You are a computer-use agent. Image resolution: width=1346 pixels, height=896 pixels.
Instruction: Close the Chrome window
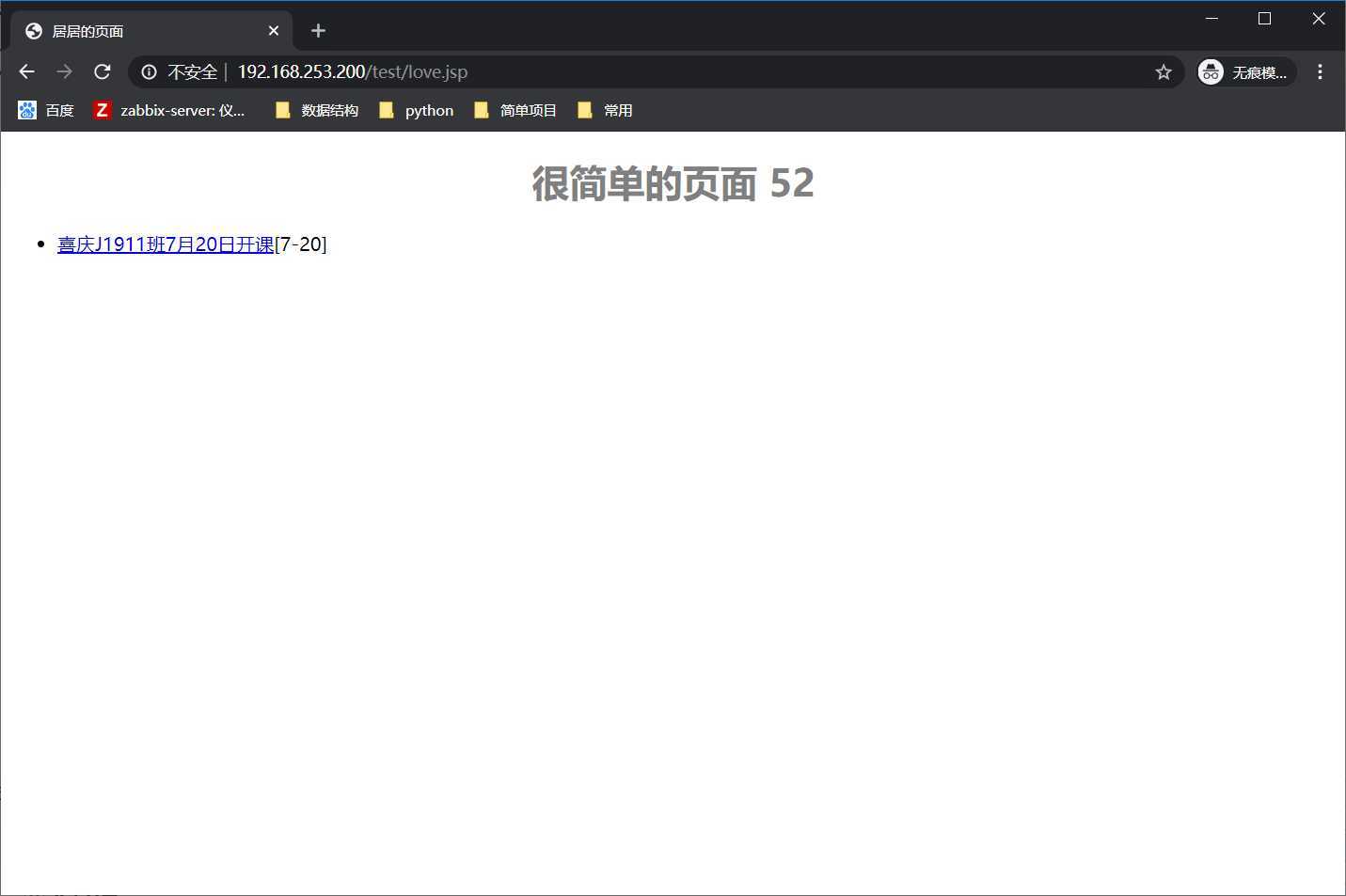point(1319,18)
